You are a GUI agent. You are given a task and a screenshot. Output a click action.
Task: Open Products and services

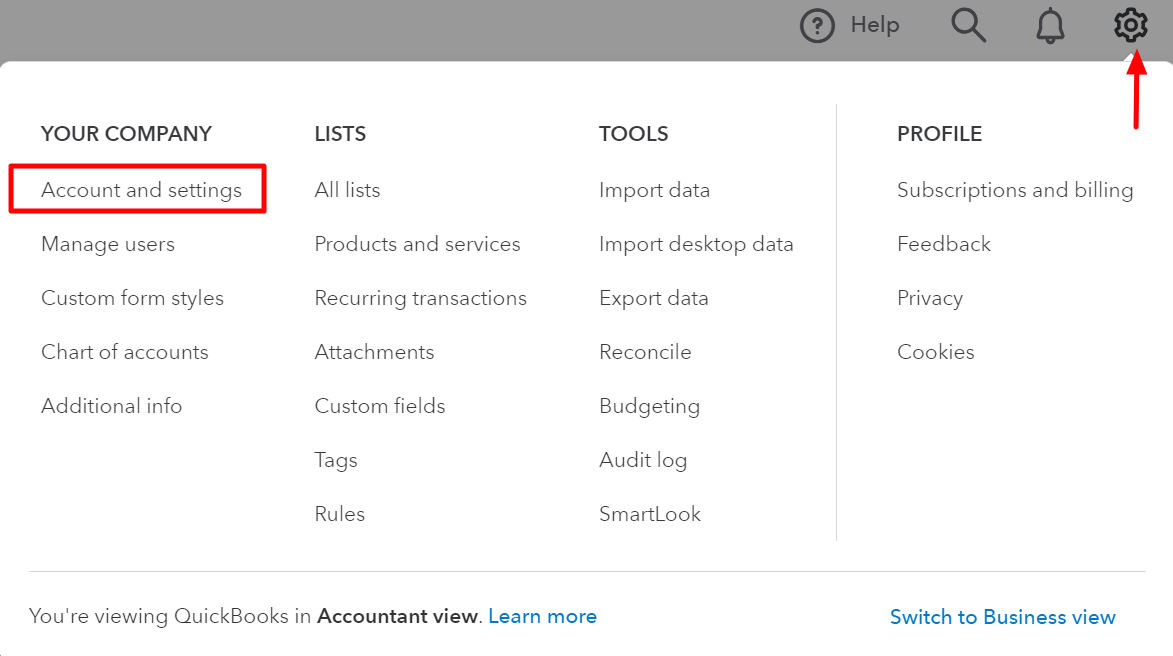click(x=417, y=244)
